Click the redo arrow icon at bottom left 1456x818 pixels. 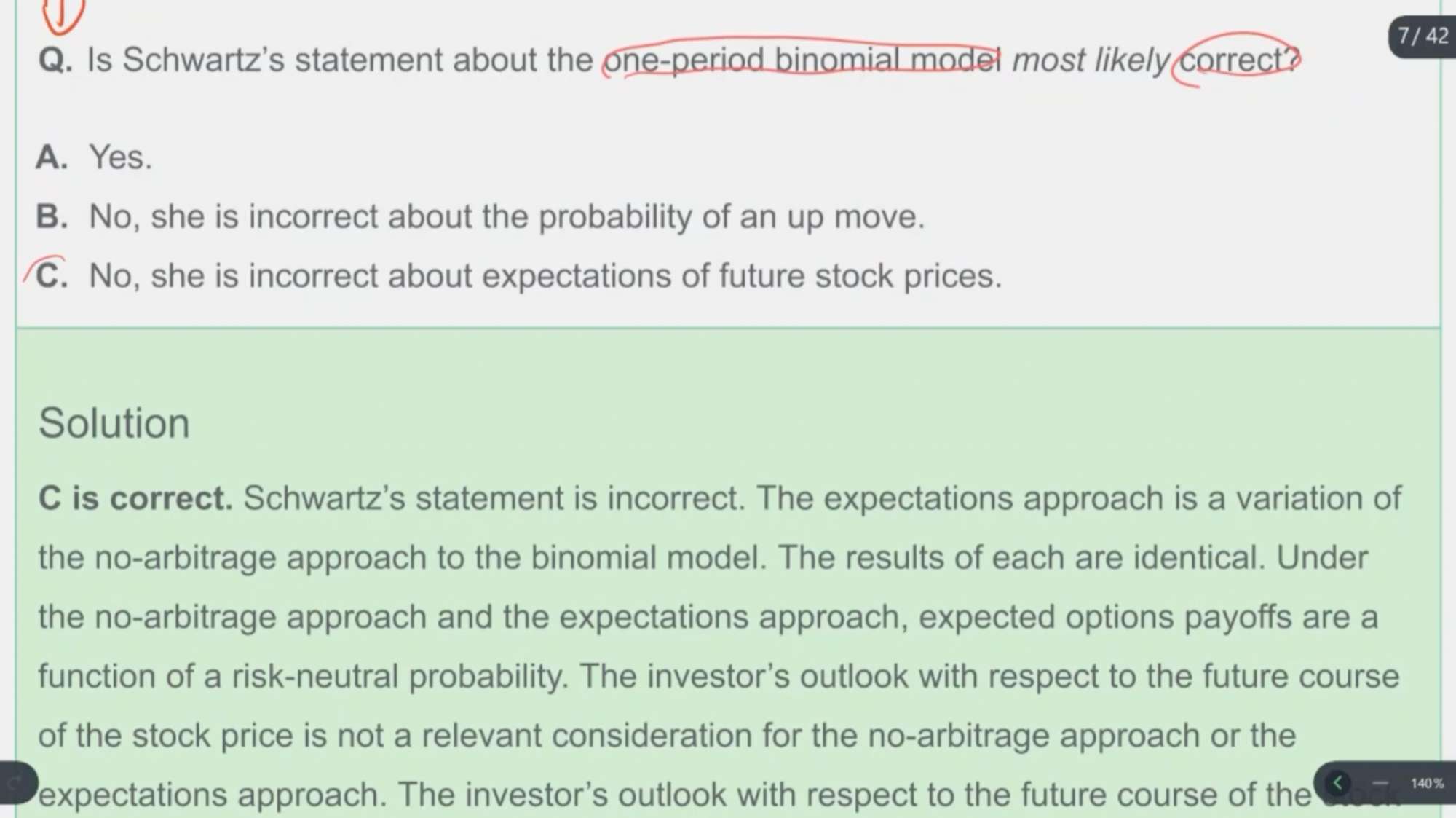coord(15,784)
